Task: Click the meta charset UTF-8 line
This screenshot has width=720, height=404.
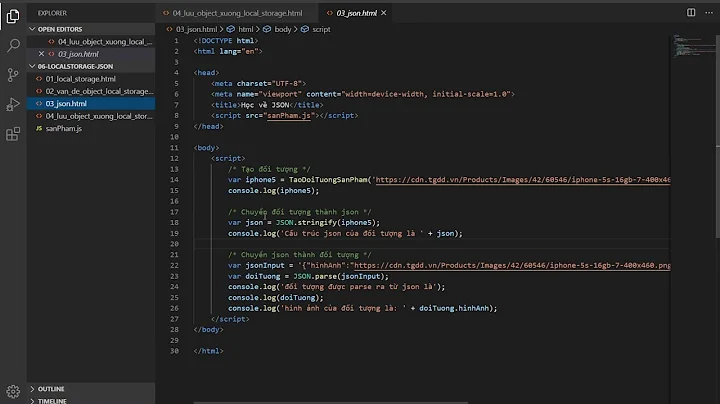Action: tap(259, 84)
